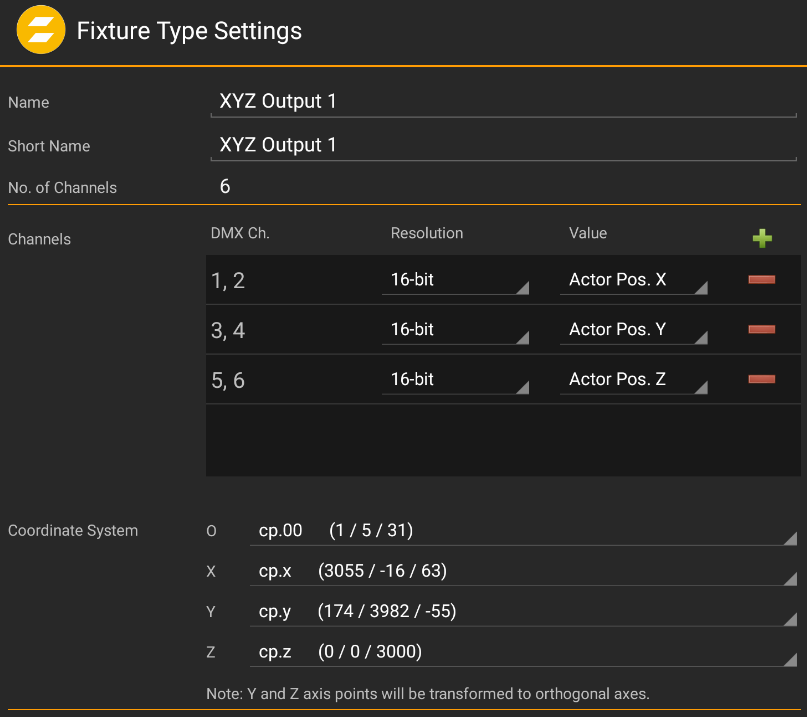Click empty area in channels list
Viewport: 807px width, 717px height.
500,440
